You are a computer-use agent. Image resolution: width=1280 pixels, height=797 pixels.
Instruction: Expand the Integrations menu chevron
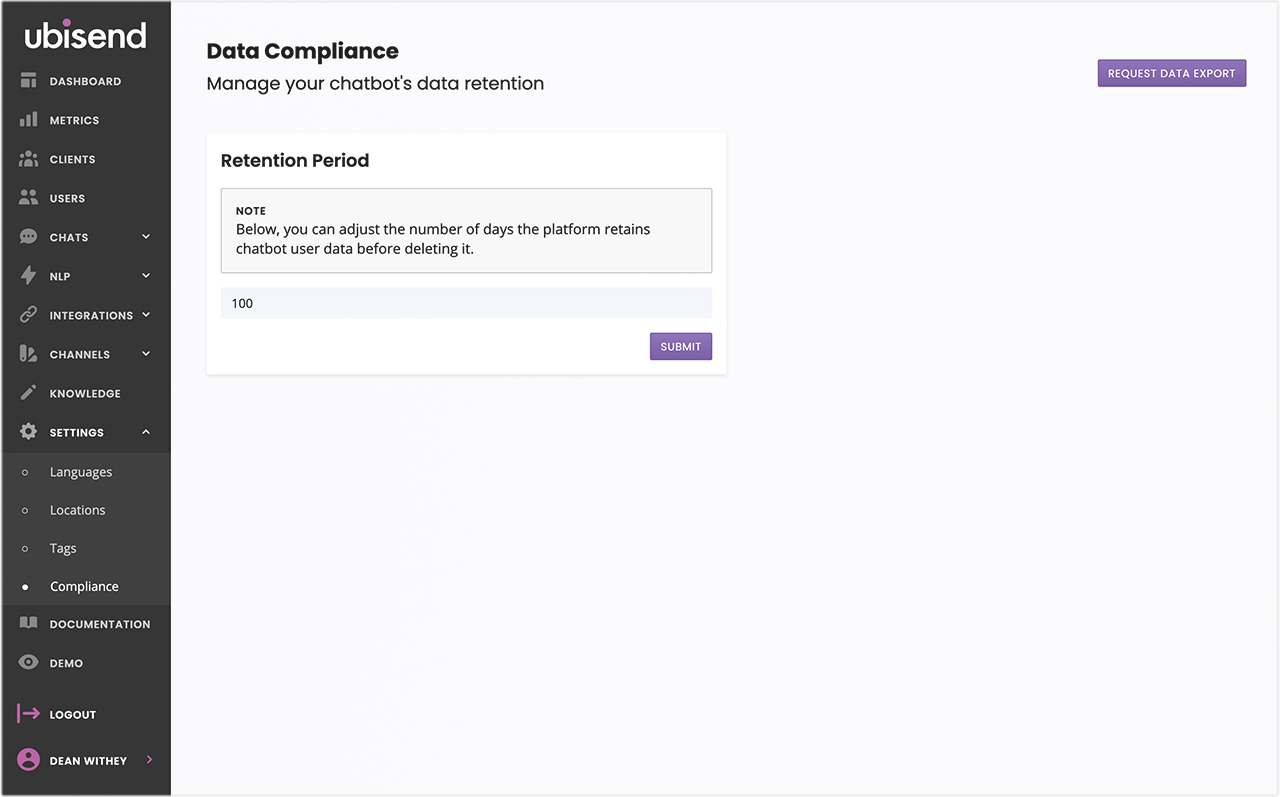(x=146, y=315)
